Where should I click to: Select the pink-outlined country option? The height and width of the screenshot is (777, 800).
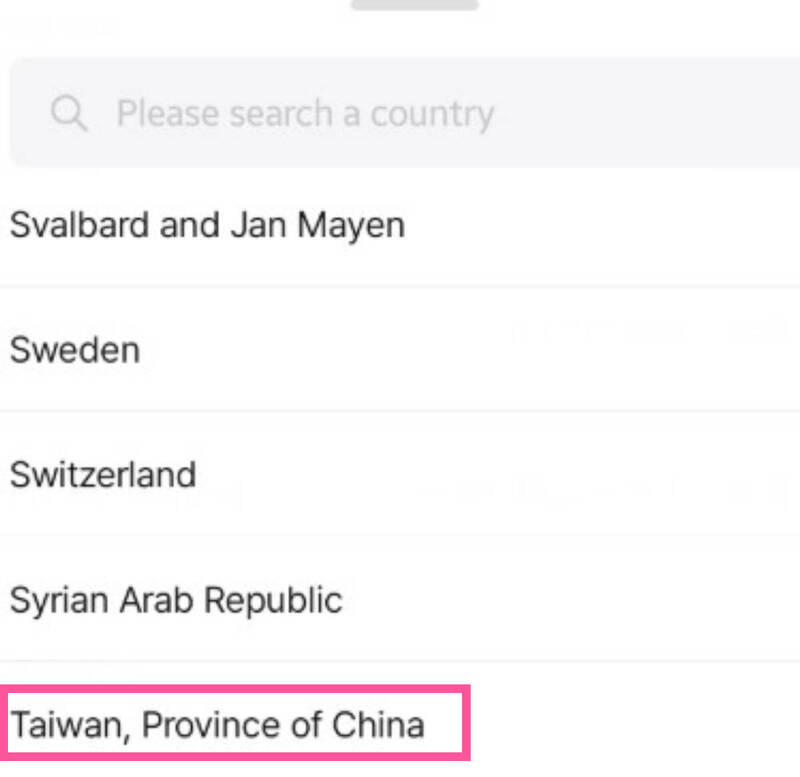[235, 723]
